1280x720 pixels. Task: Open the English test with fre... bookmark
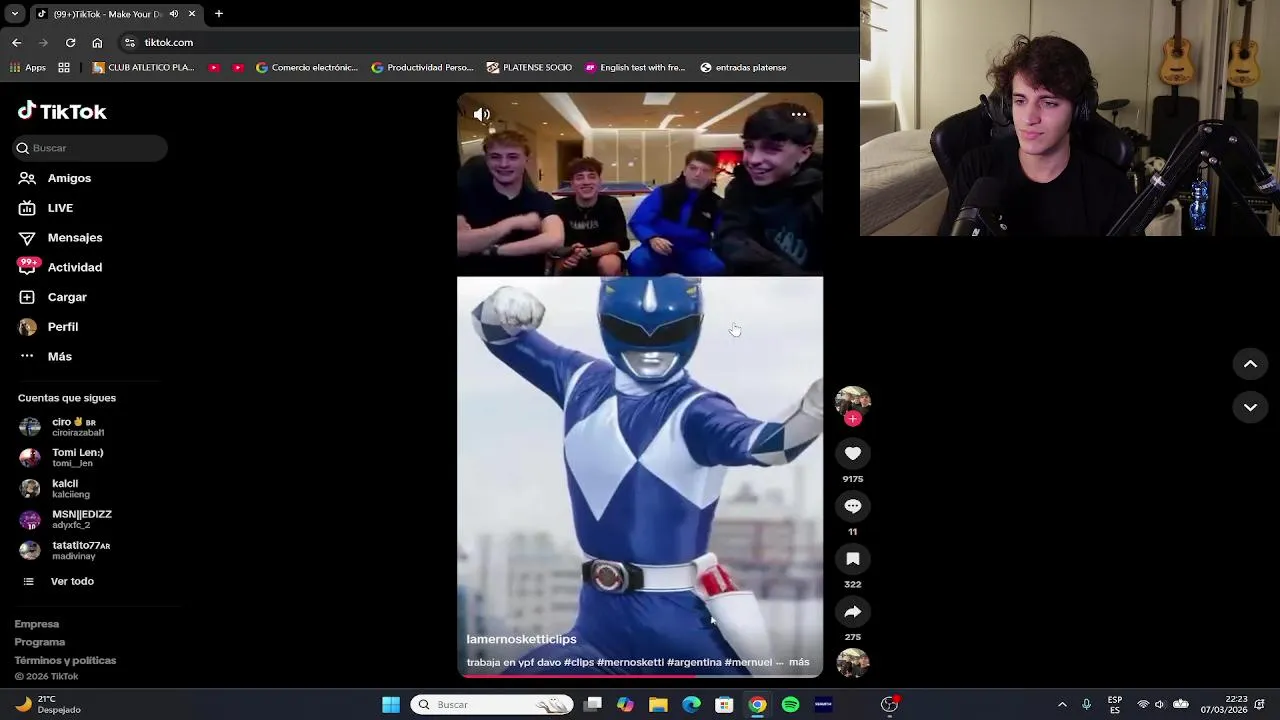pos(635,68)
